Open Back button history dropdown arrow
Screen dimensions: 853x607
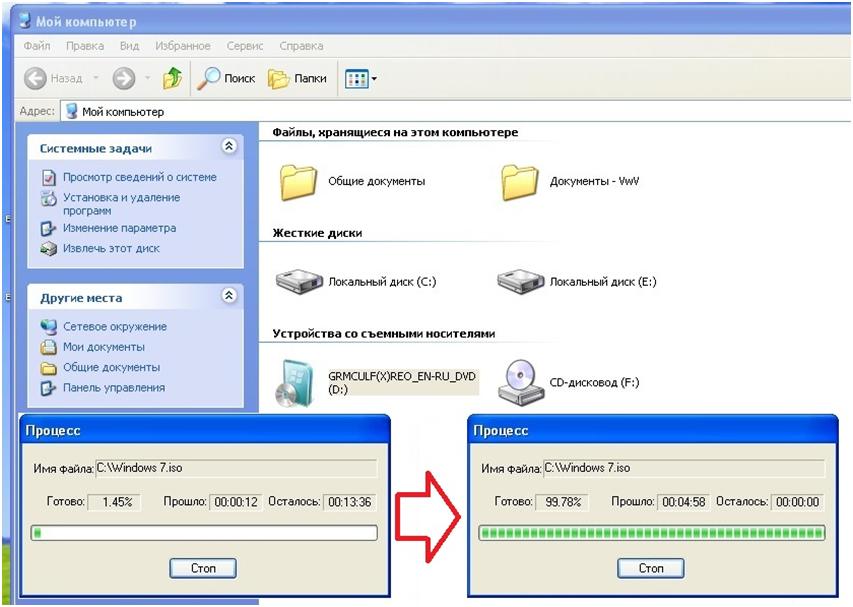(x=96, y=78)
